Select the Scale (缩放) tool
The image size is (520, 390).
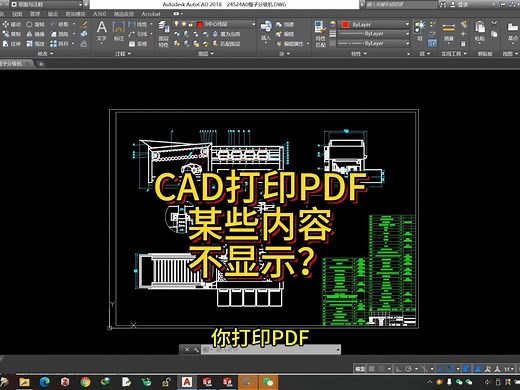pyautogui.click(x=35, y=43)
